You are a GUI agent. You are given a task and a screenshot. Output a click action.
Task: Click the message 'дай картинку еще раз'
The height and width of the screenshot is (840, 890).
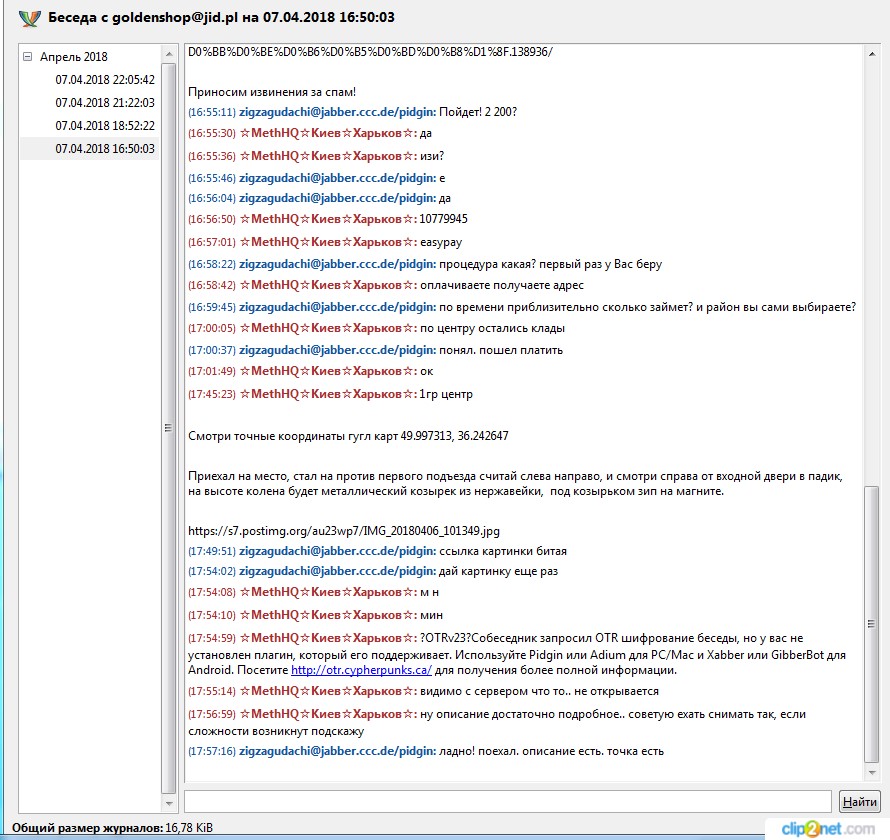[498, 572]
